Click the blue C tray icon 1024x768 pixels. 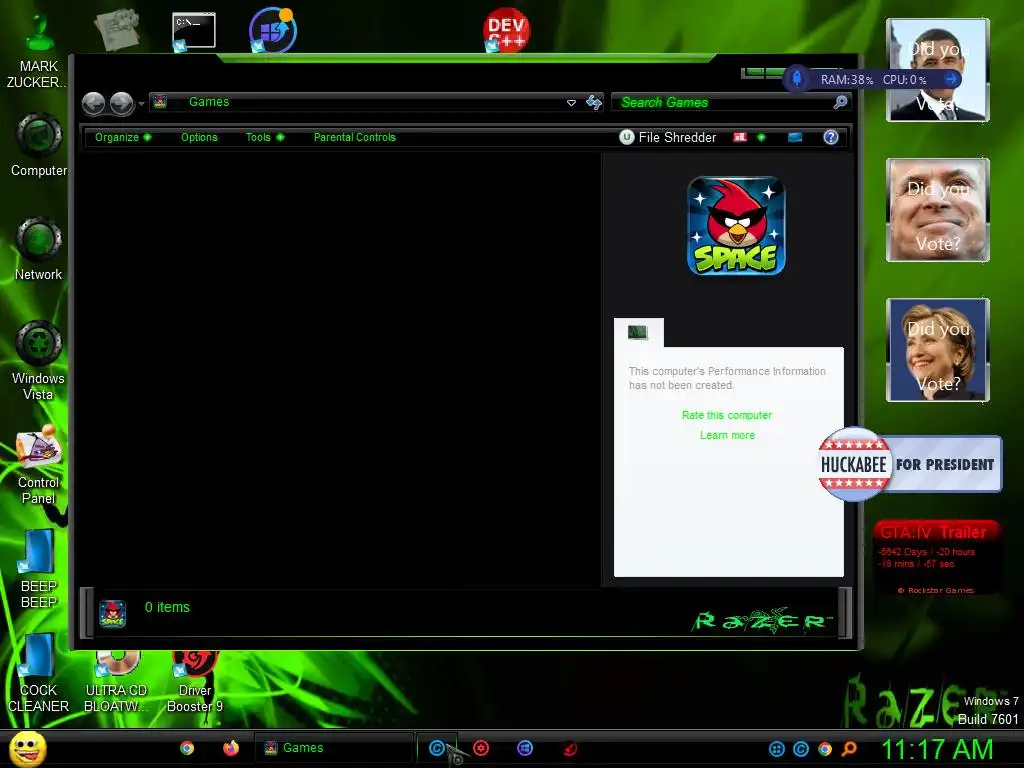tap(801, 749)
